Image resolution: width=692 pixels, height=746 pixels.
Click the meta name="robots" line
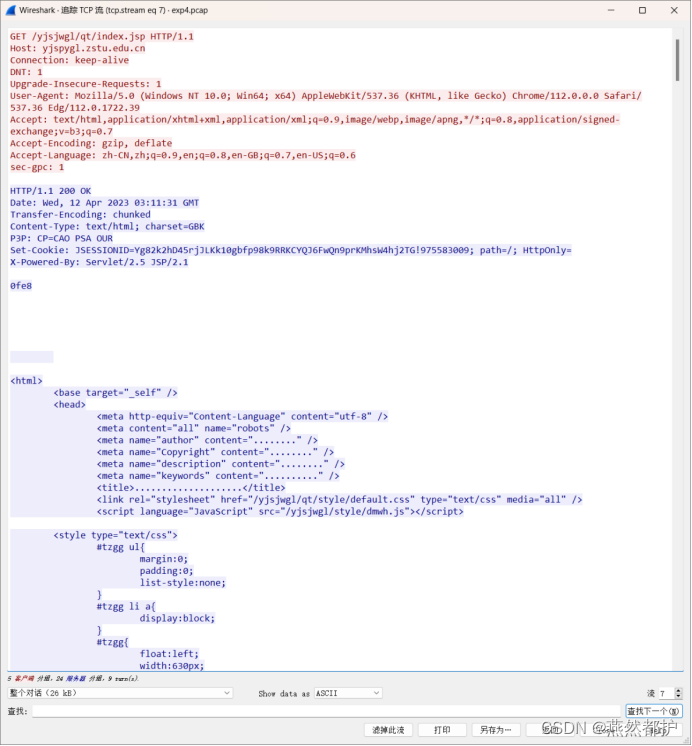click(193, 428)
